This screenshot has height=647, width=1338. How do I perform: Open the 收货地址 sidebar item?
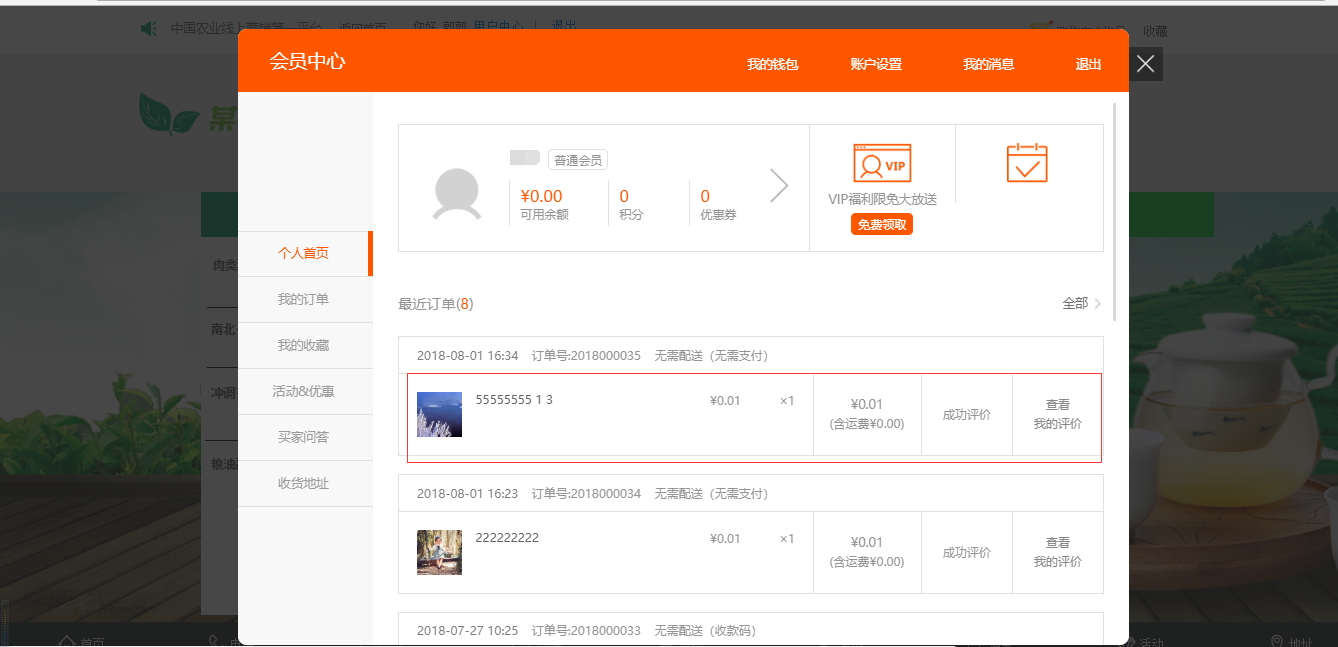point(303,483)
